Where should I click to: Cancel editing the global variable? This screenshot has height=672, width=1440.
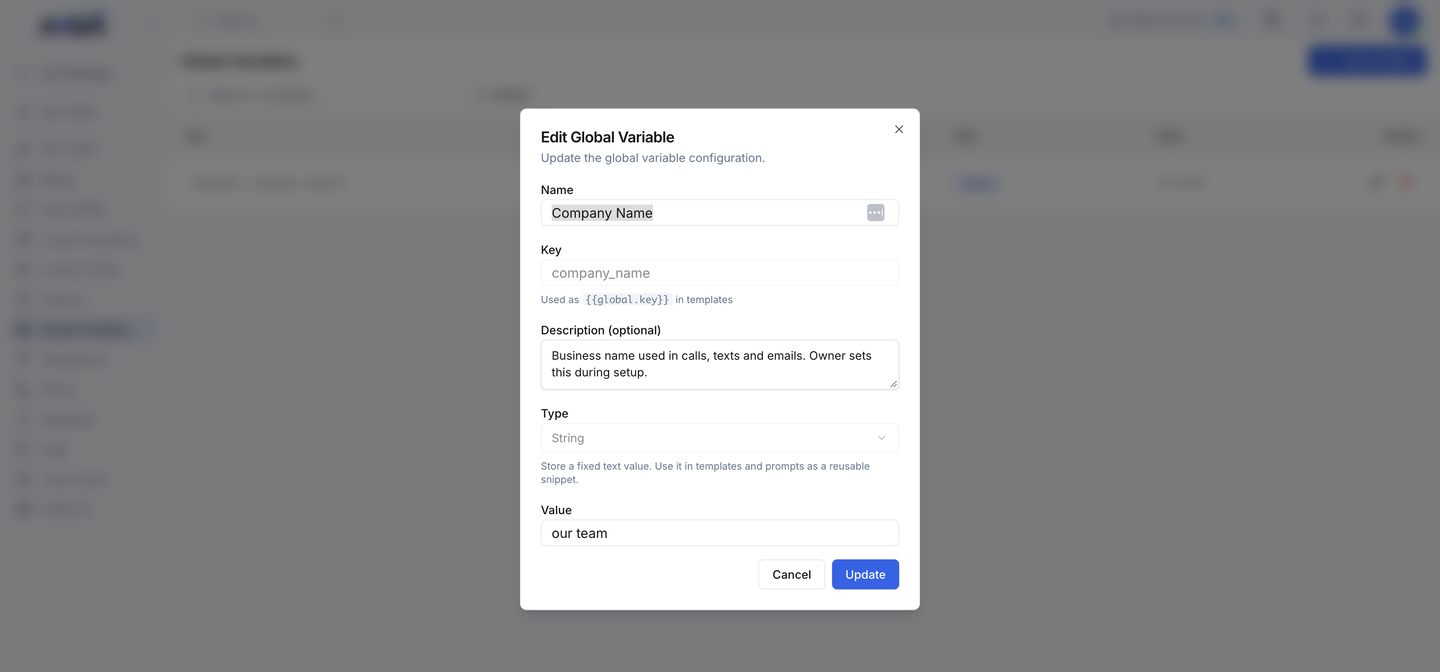[x=791, y=574]
